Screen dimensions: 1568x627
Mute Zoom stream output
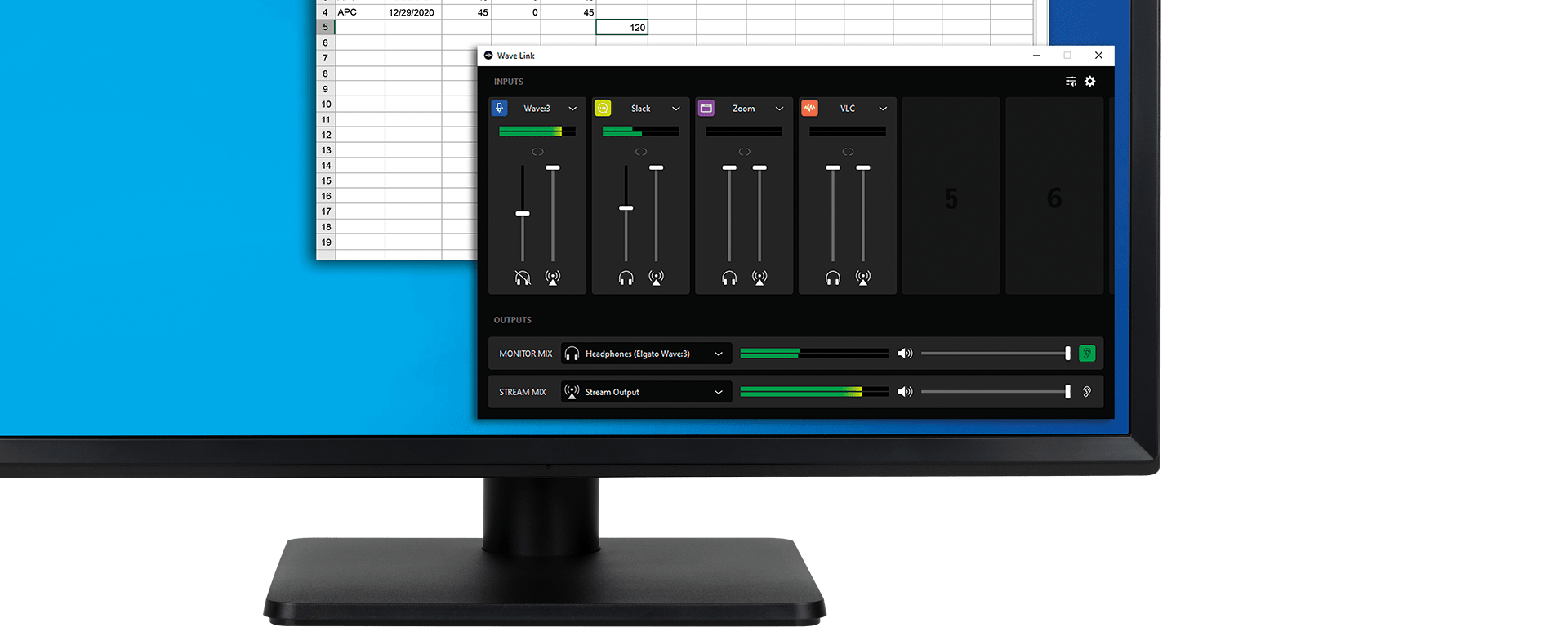[x=759, y=278]
